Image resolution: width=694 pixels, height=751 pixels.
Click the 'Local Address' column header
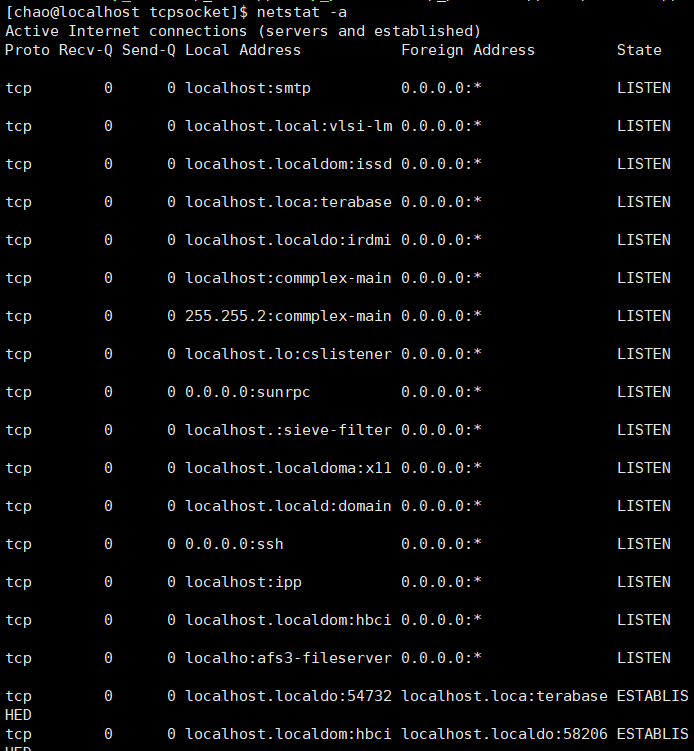pyautogui.click(x=243, y=50)
